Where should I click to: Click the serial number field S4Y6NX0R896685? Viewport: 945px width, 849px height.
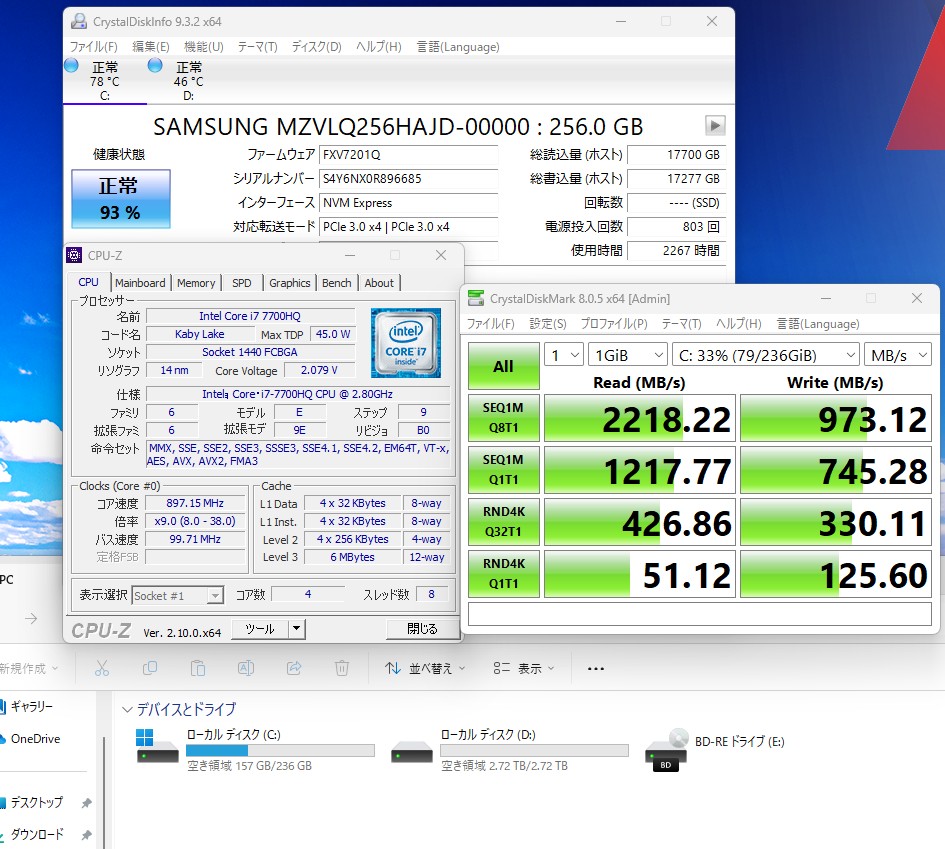click(x=409, y=179)
